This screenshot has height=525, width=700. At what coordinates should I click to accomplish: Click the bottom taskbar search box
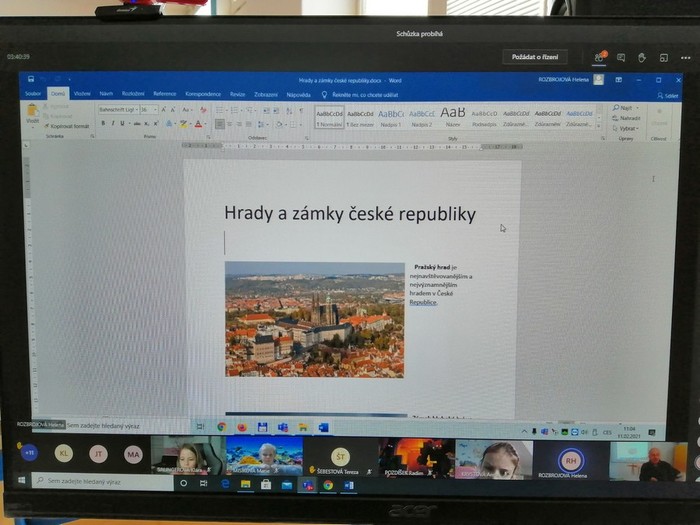103,481
